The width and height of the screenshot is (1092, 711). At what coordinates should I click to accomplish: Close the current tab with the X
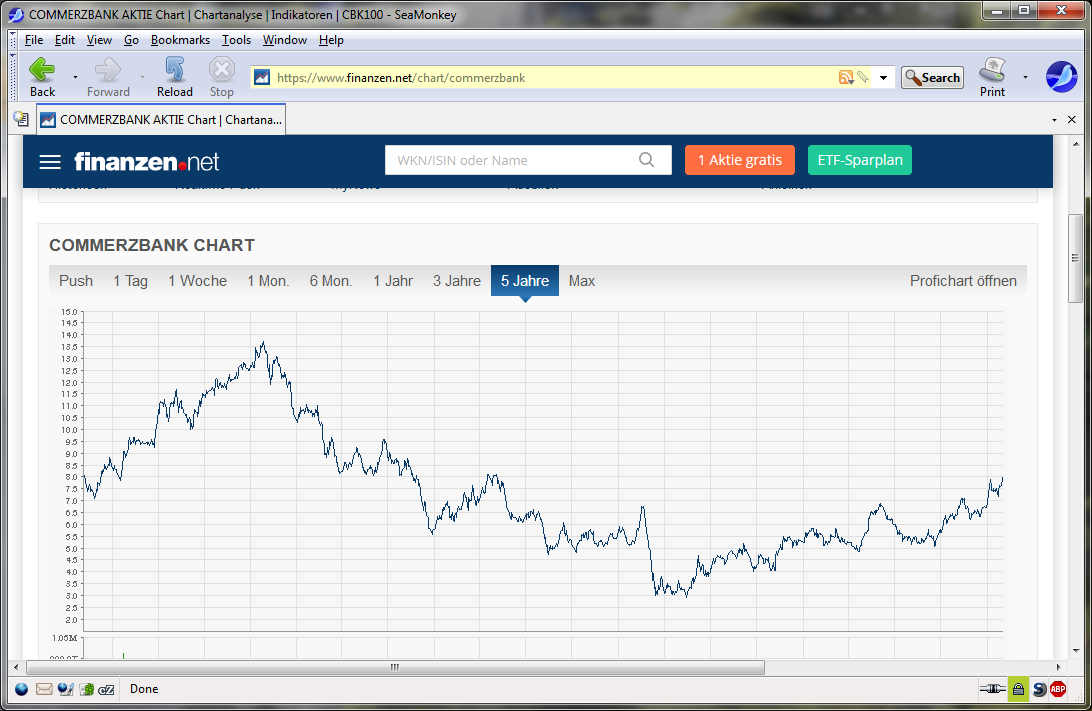coord(1072,120)
